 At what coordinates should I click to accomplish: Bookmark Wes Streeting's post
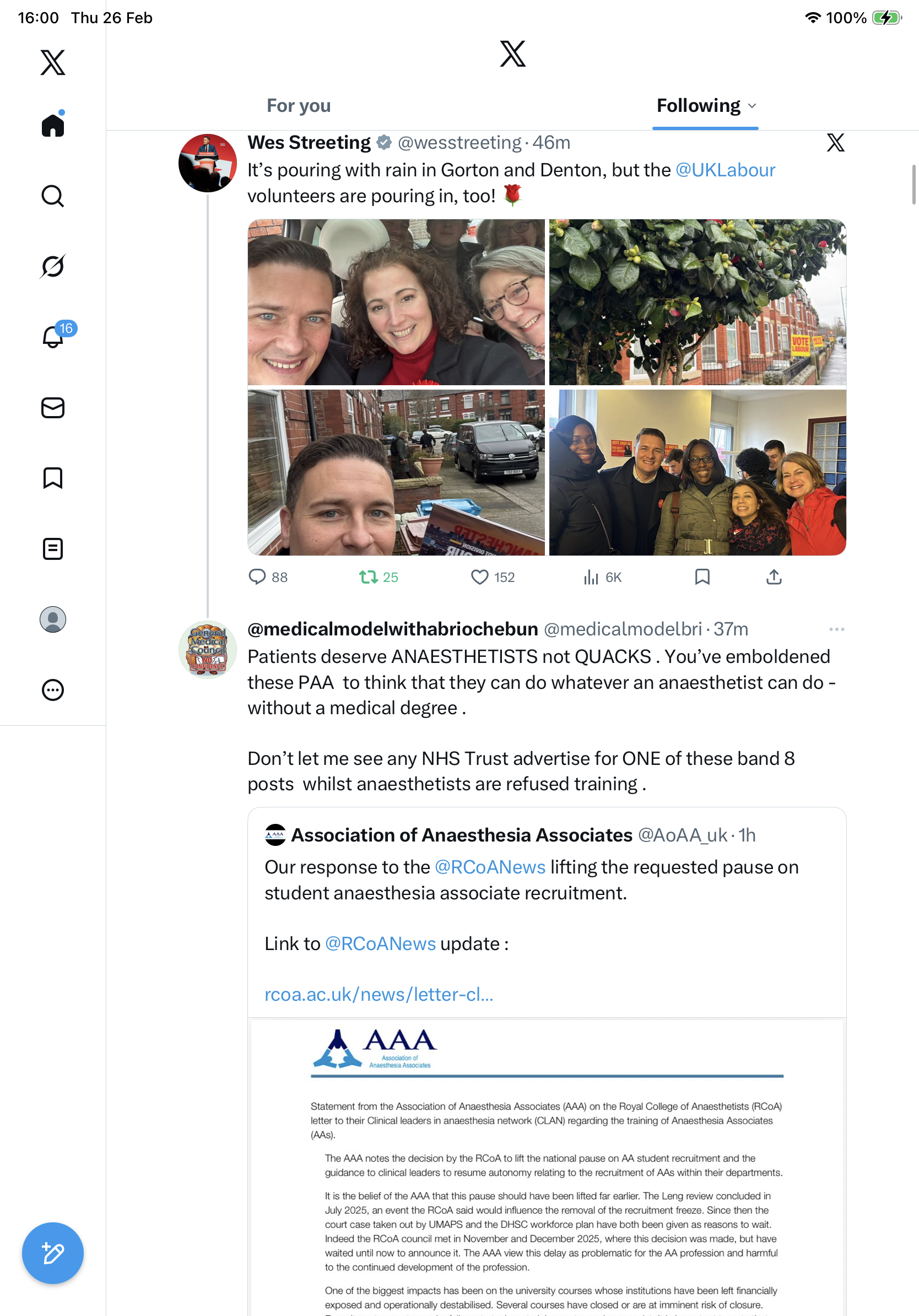coord(702,577)
